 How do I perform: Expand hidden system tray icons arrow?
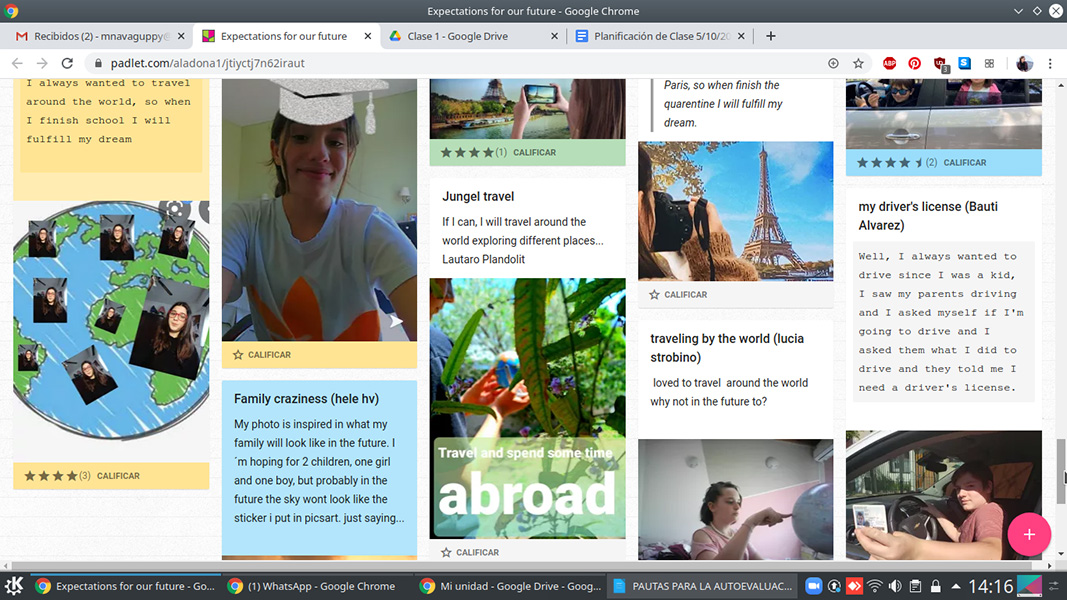click(x=956, y=586)
